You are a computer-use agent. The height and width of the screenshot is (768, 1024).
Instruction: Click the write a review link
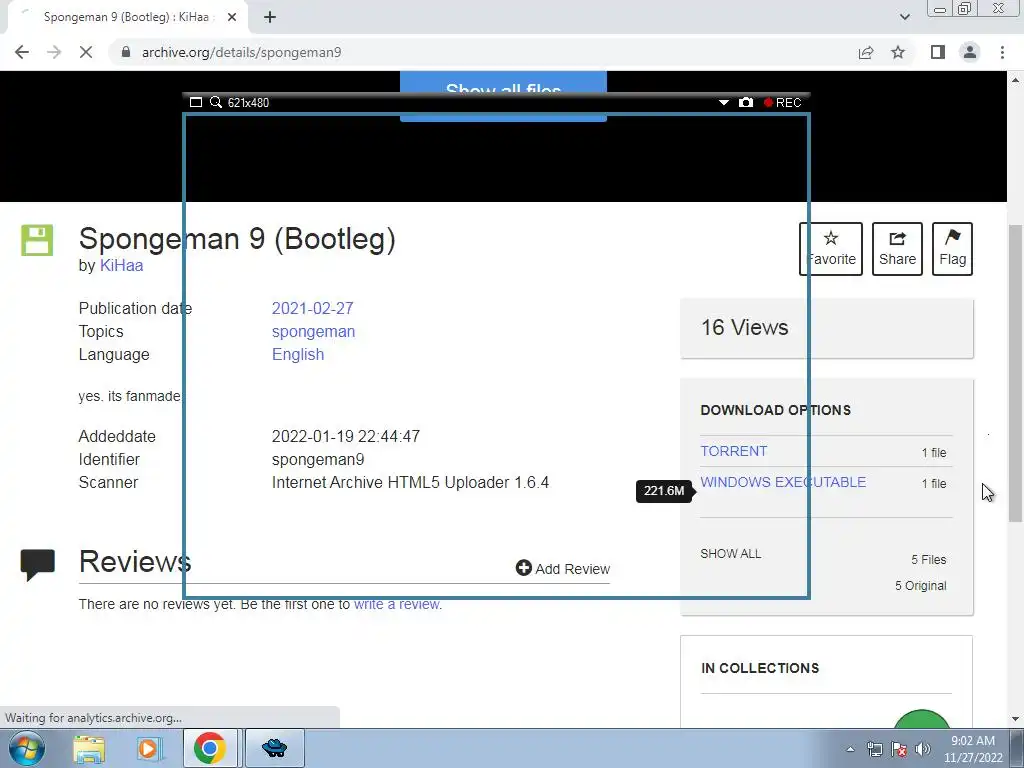pos(396,604)
